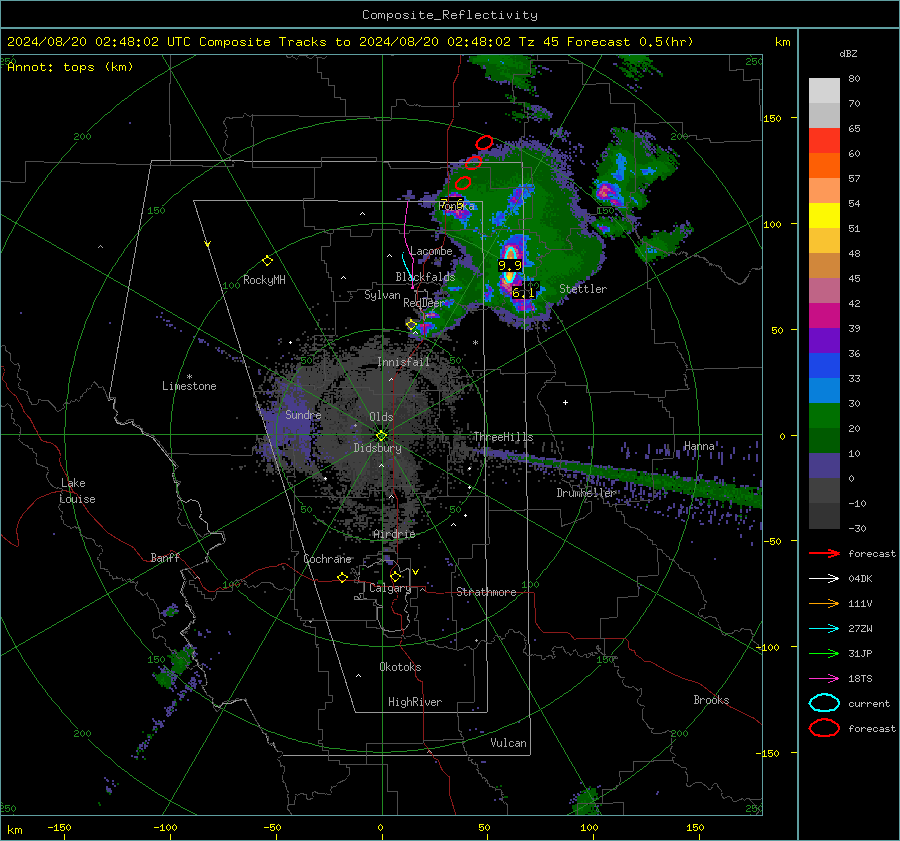
Task: Click the Cochrane label
Action: (327, 559)
